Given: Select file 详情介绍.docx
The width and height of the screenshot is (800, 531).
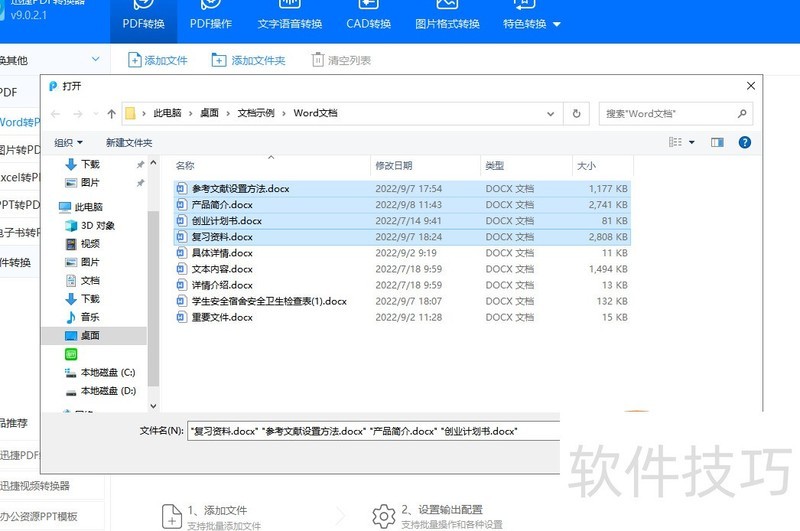Looking at the screenshot, I should 402,285.
